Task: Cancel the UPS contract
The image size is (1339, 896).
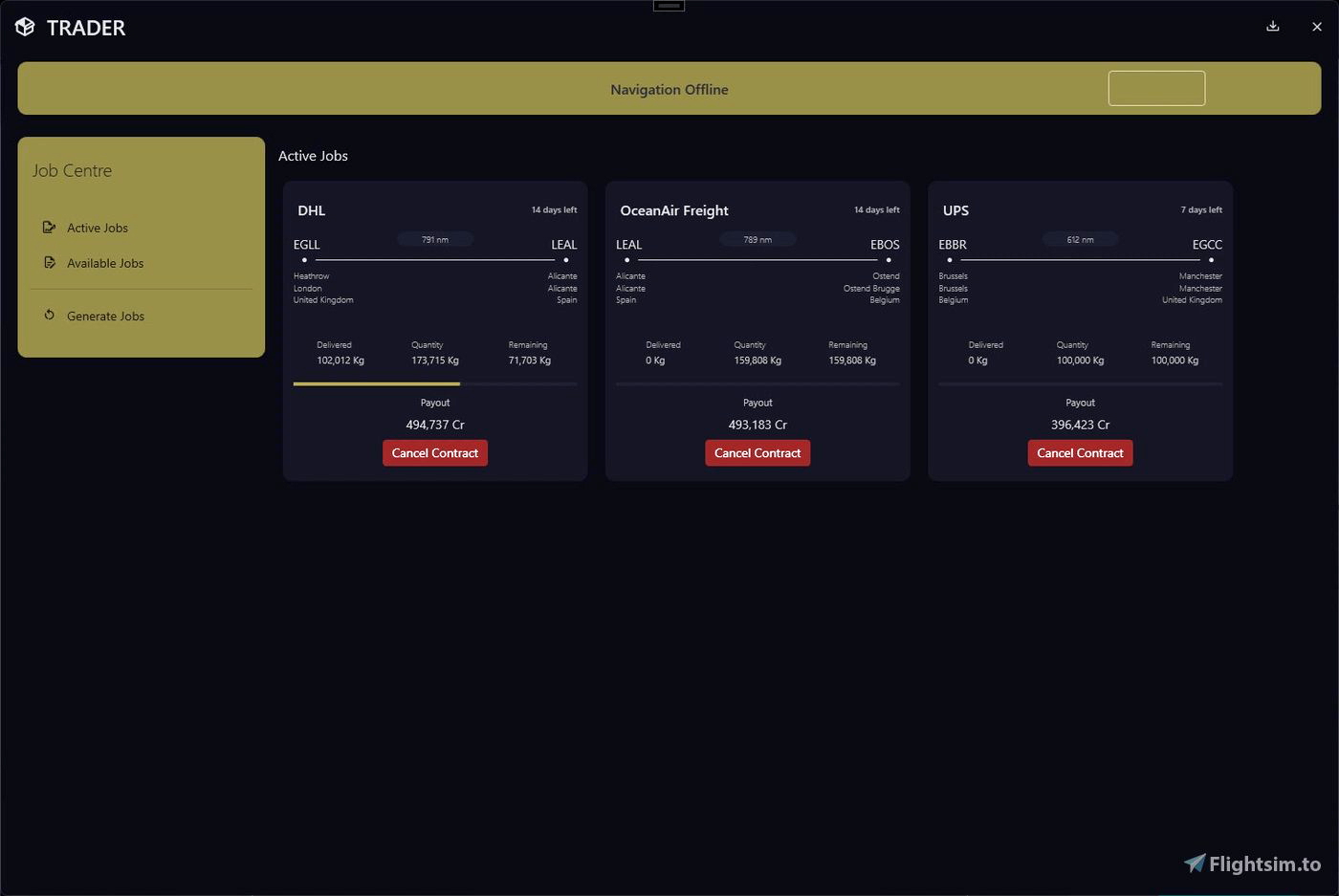Action: pyautogui.click(x=1080, y=453)
